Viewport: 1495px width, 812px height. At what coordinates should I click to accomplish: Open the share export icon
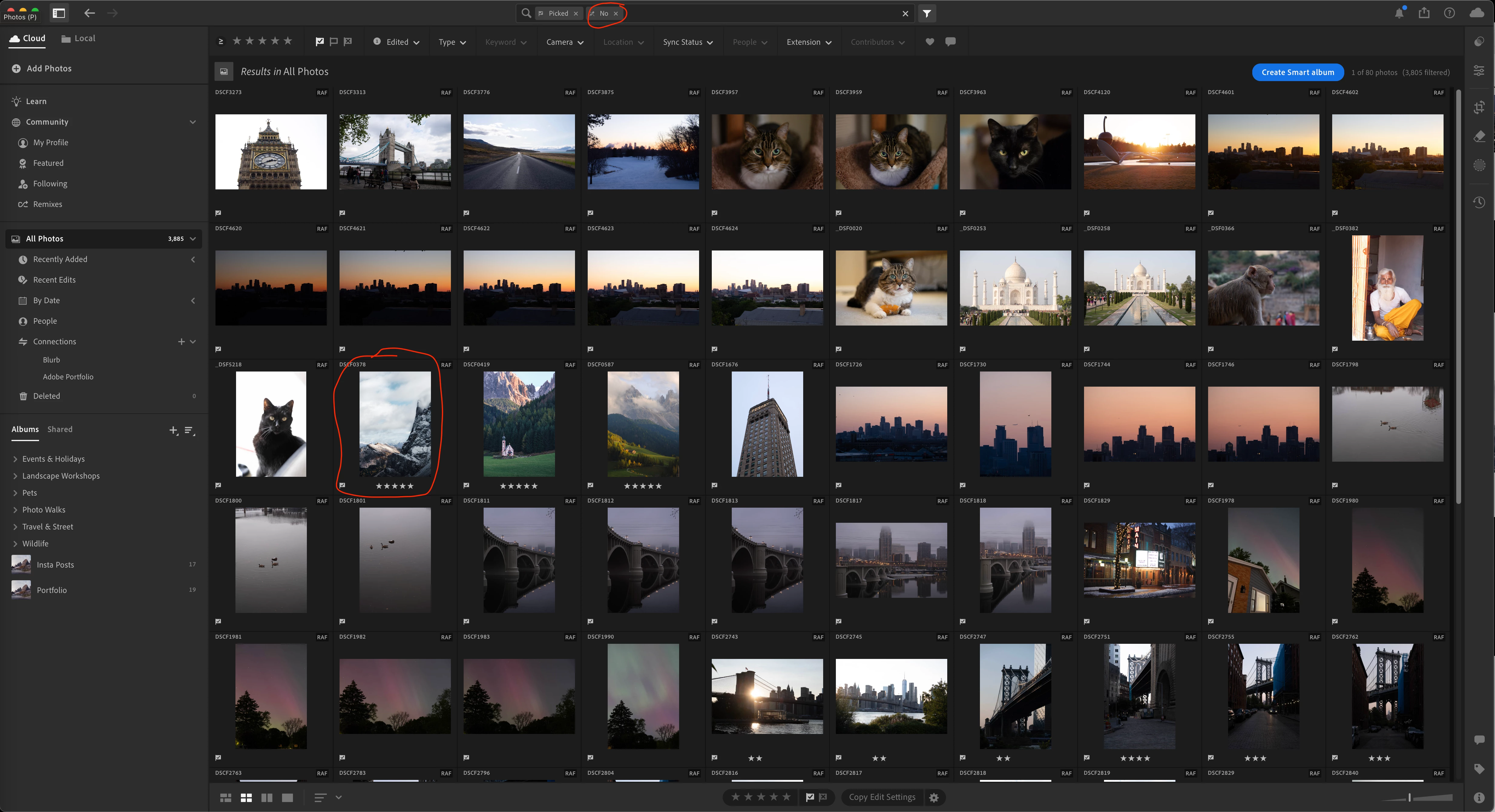pos(1424,13)
